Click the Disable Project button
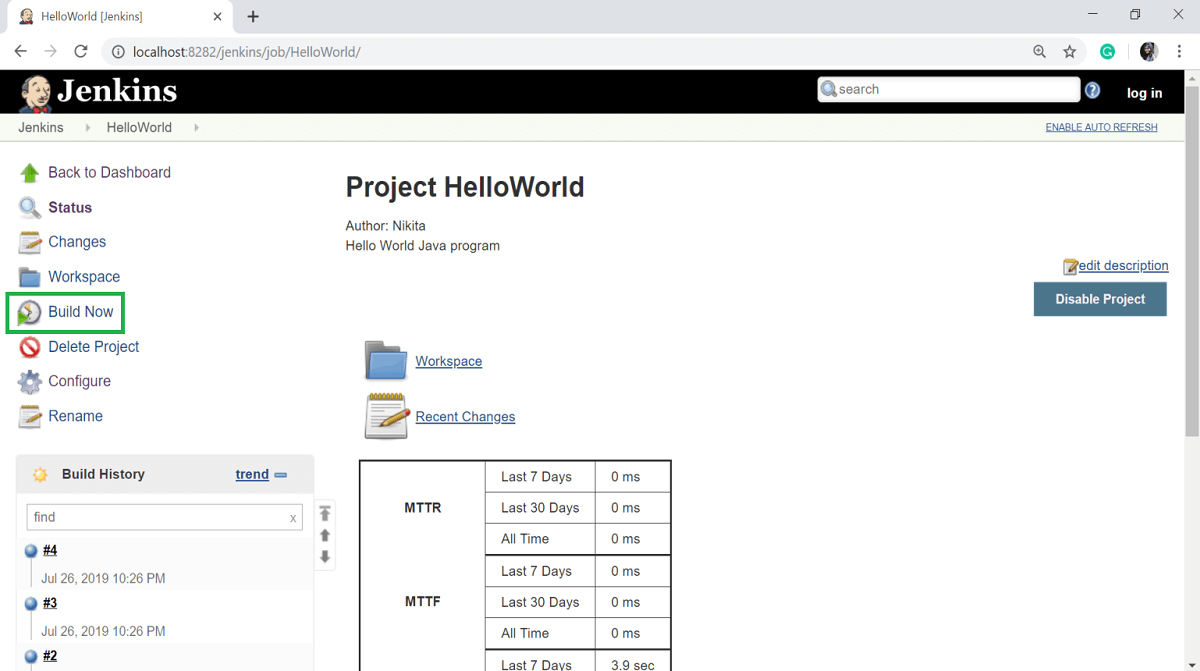The image size is (1200, 671). 1100,299
